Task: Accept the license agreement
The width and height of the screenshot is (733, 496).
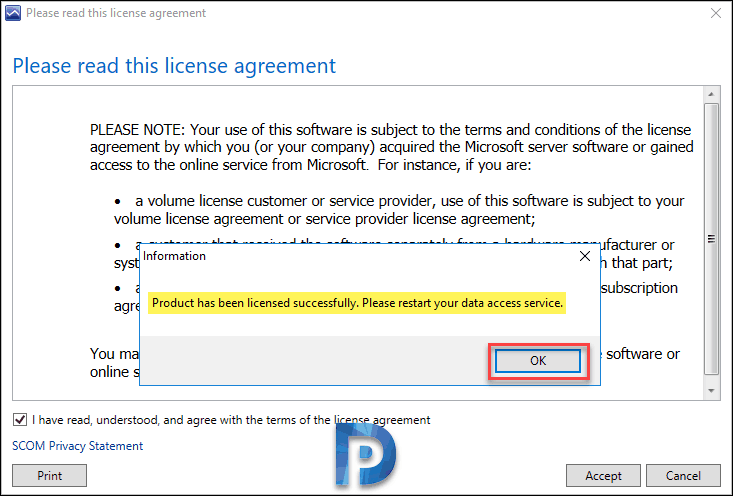Action: click(603, 475)
